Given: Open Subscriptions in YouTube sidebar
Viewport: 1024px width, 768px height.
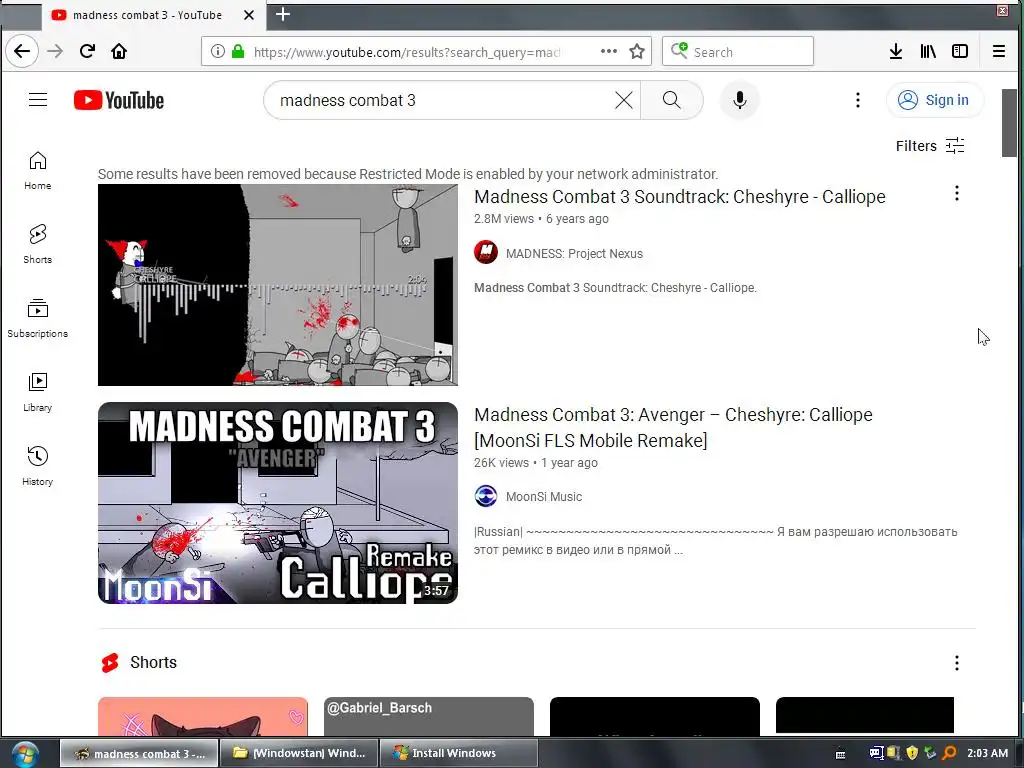Looking at the screenshot, I should (37, 318).
